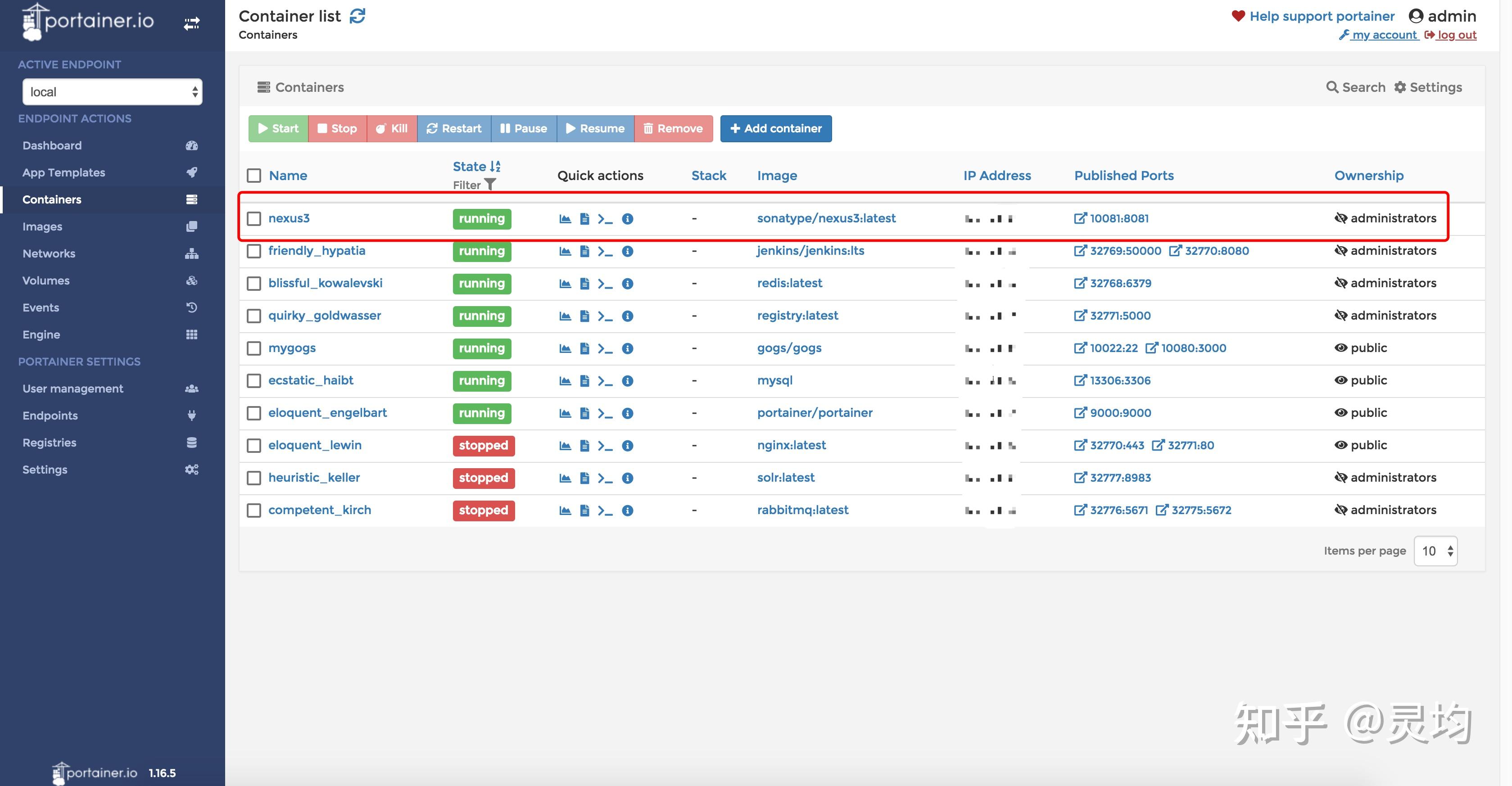Refresh the Container list
The height and width of the screenshot is (786, 1512).
[358, 16]
